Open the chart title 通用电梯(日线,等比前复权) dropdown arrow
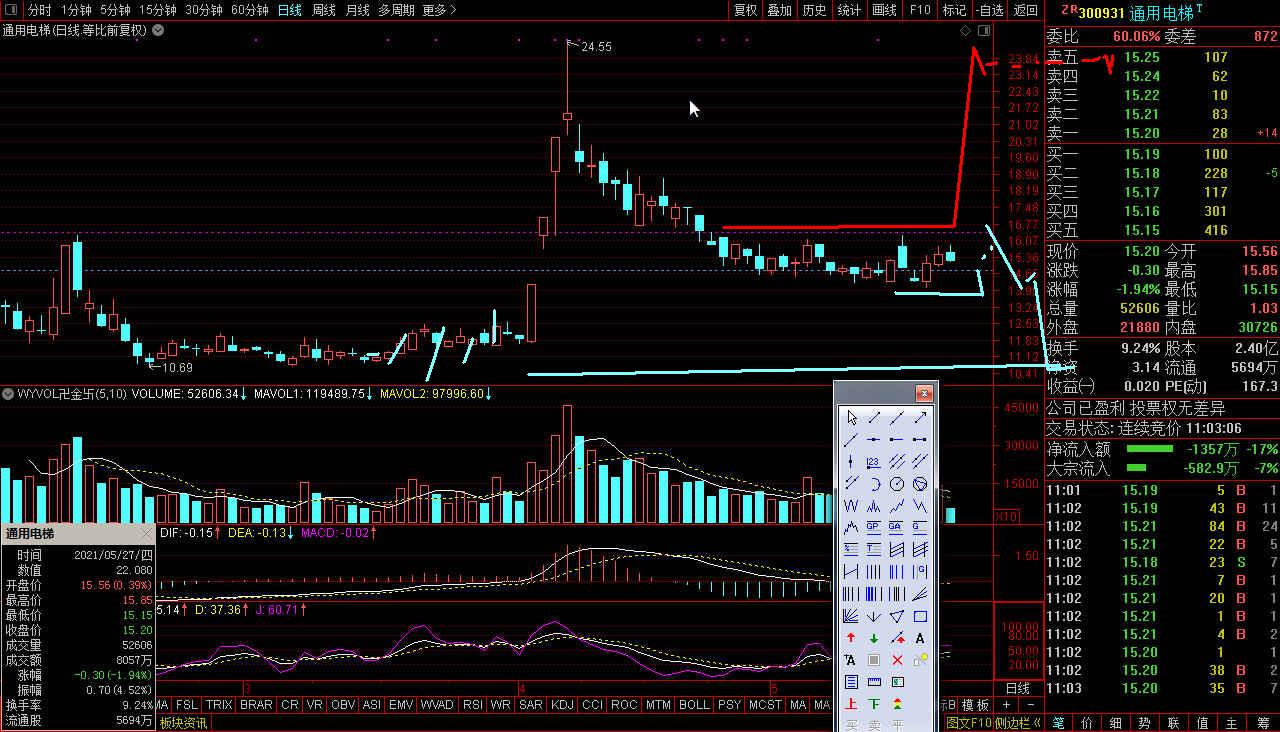Viewport: 1280px width, 732px height. pos(158,31)
